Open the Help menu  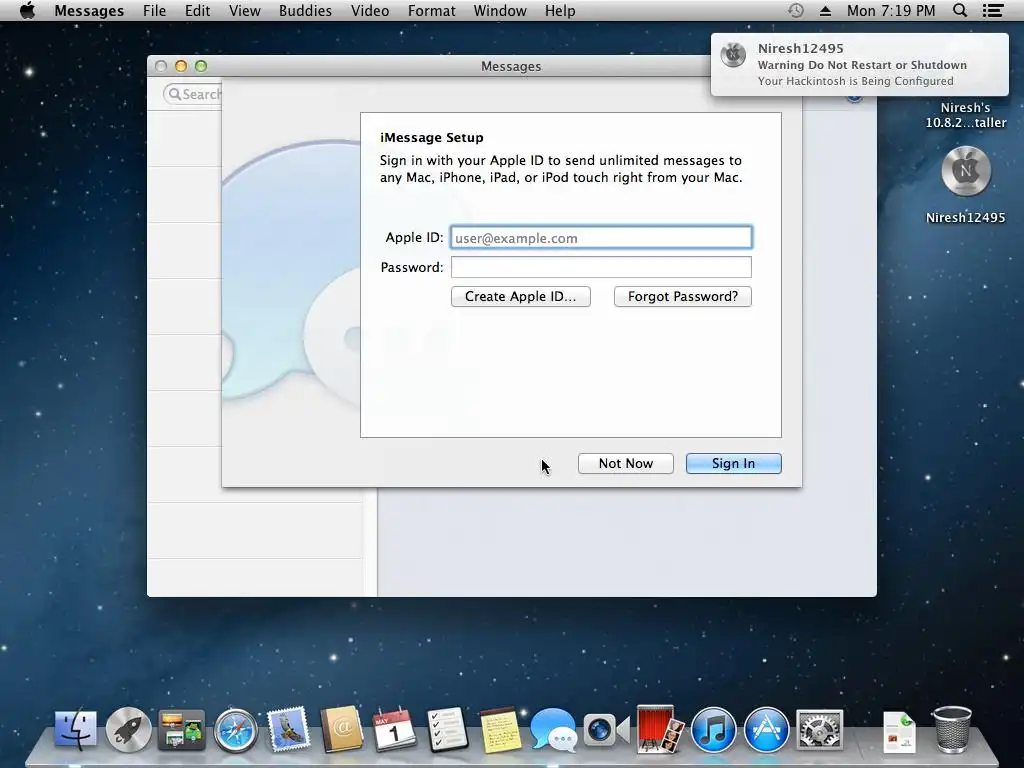560,10
